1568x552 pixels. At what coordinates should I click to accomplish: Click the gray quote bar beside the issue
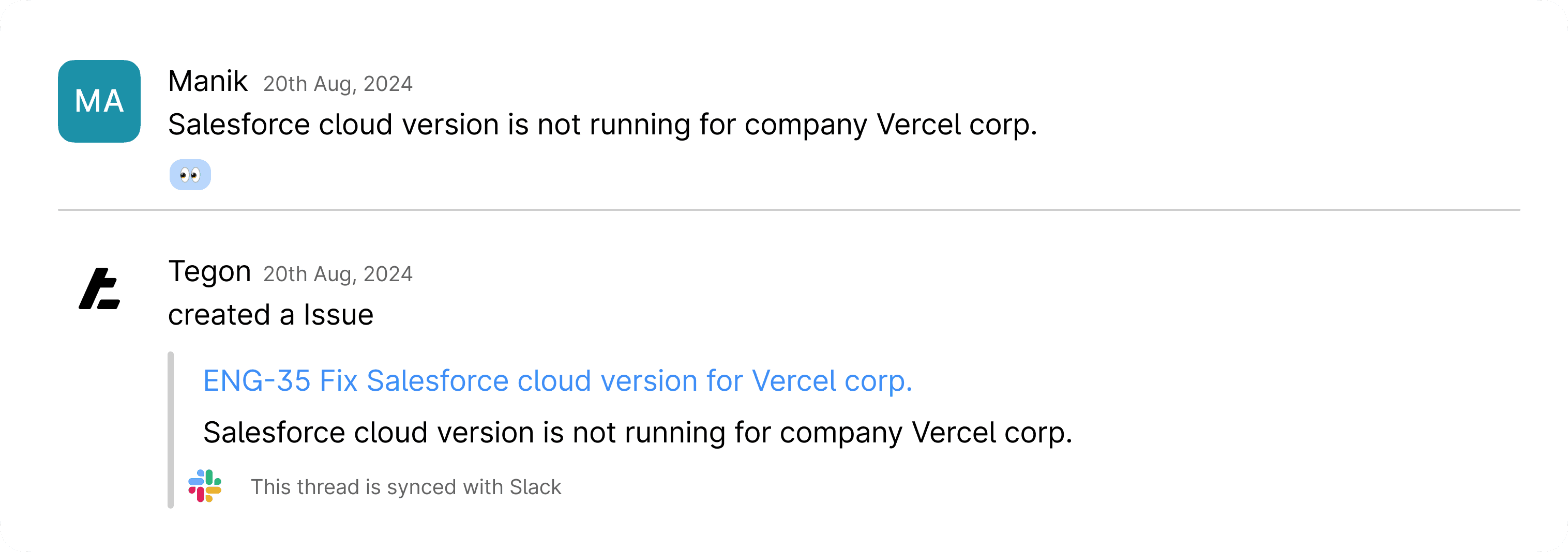point(171,430)
